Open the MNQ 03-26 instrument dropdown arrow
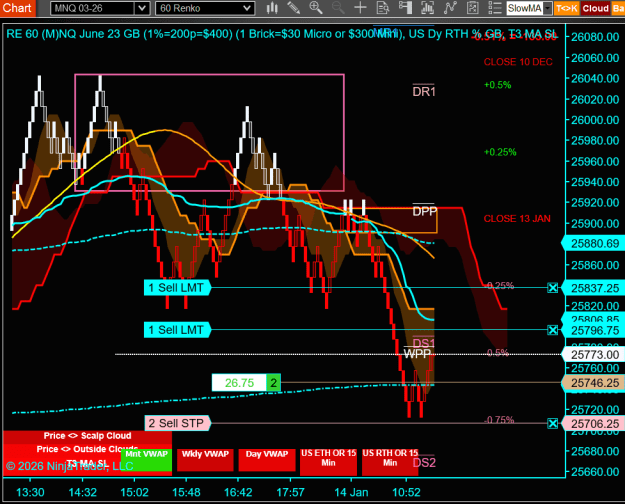The height and width of the screenshot is (504, 625). pos(142,8)
